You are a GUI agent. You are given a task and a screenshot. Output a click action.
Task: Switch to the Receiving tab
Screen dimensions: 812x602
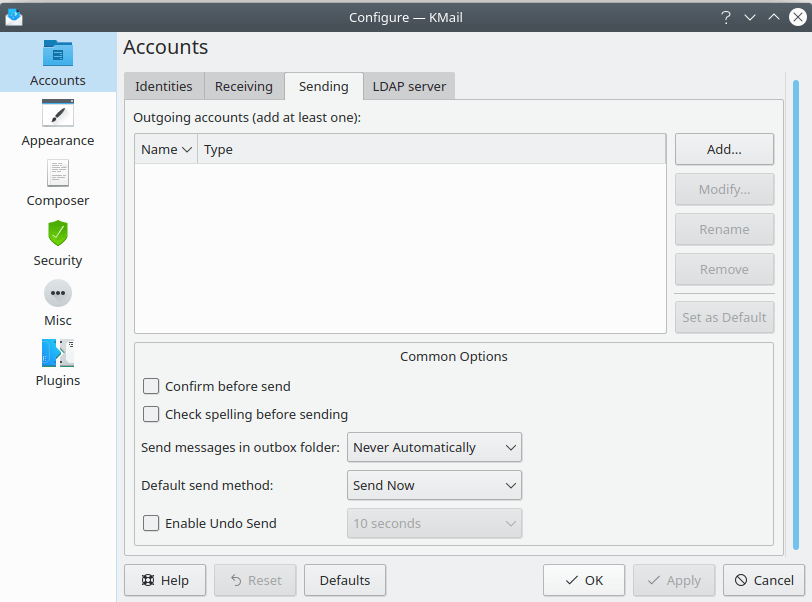tap(243, 86)
